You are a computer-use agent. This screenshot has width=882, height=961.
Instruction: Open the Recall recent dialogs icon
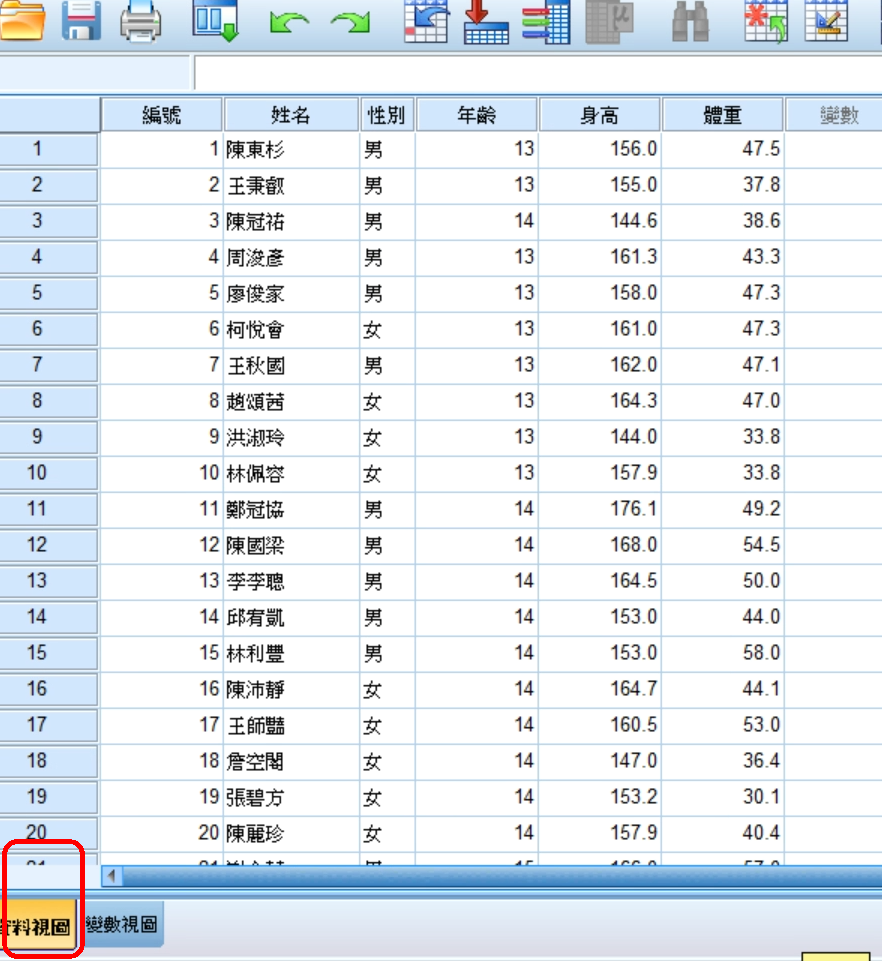tap(215, 20)
